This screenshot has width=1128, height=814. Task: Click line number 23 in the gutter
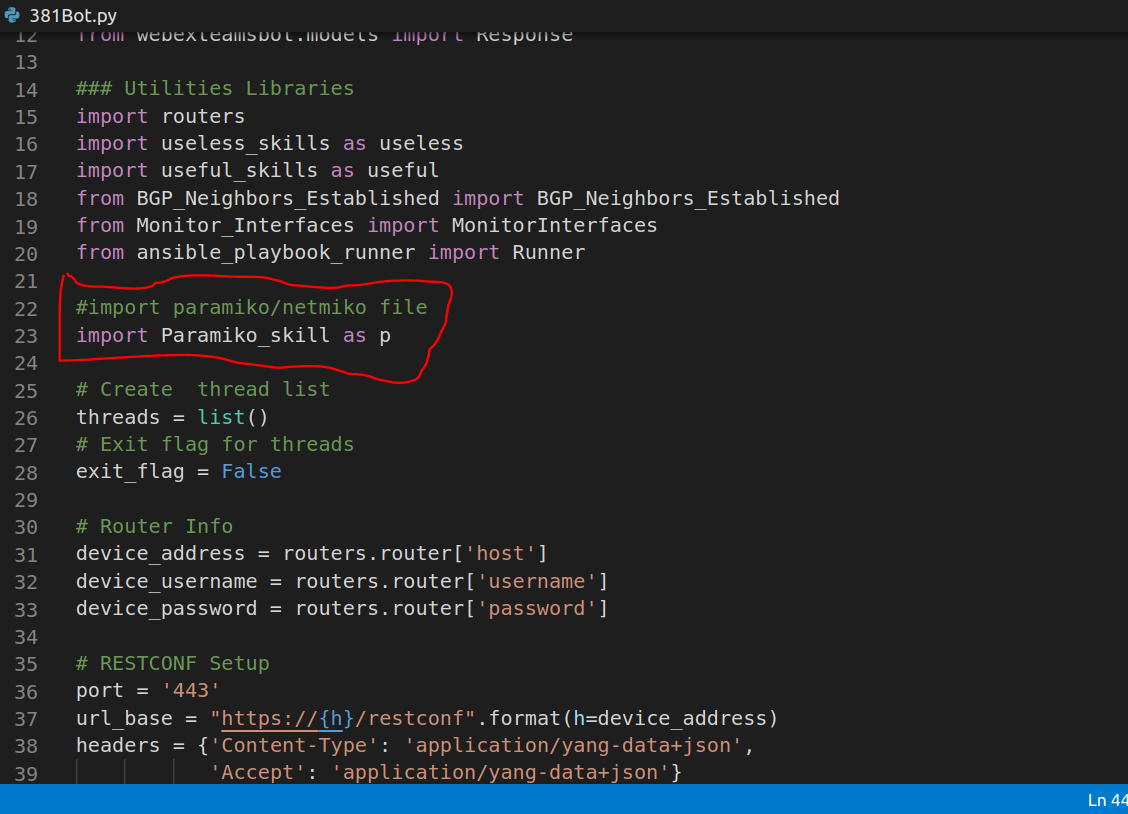[26, 336]
